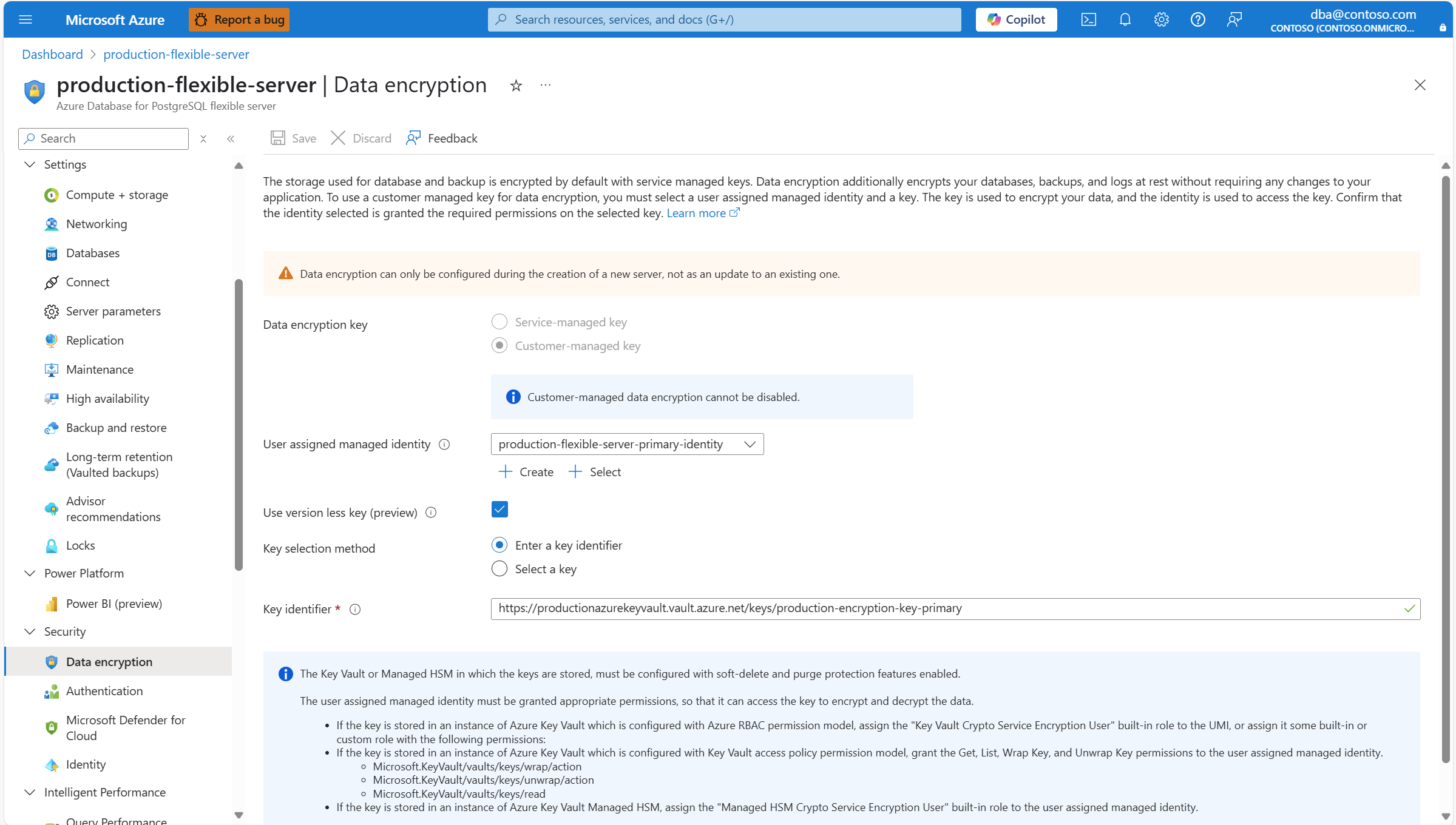
Task: Click the help question mark icon
Action: (1197, 19)
